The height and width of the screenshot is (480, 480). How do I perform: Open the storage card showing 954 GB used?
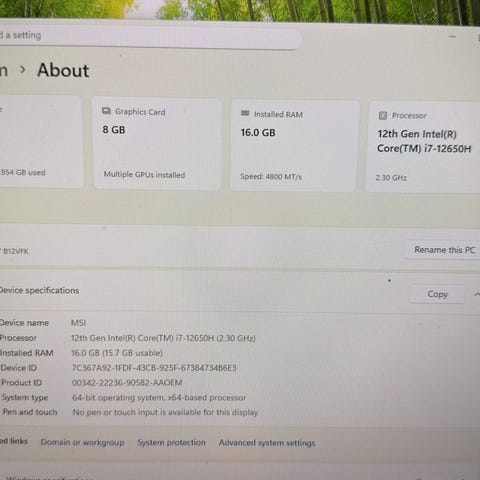coord(41,142)
